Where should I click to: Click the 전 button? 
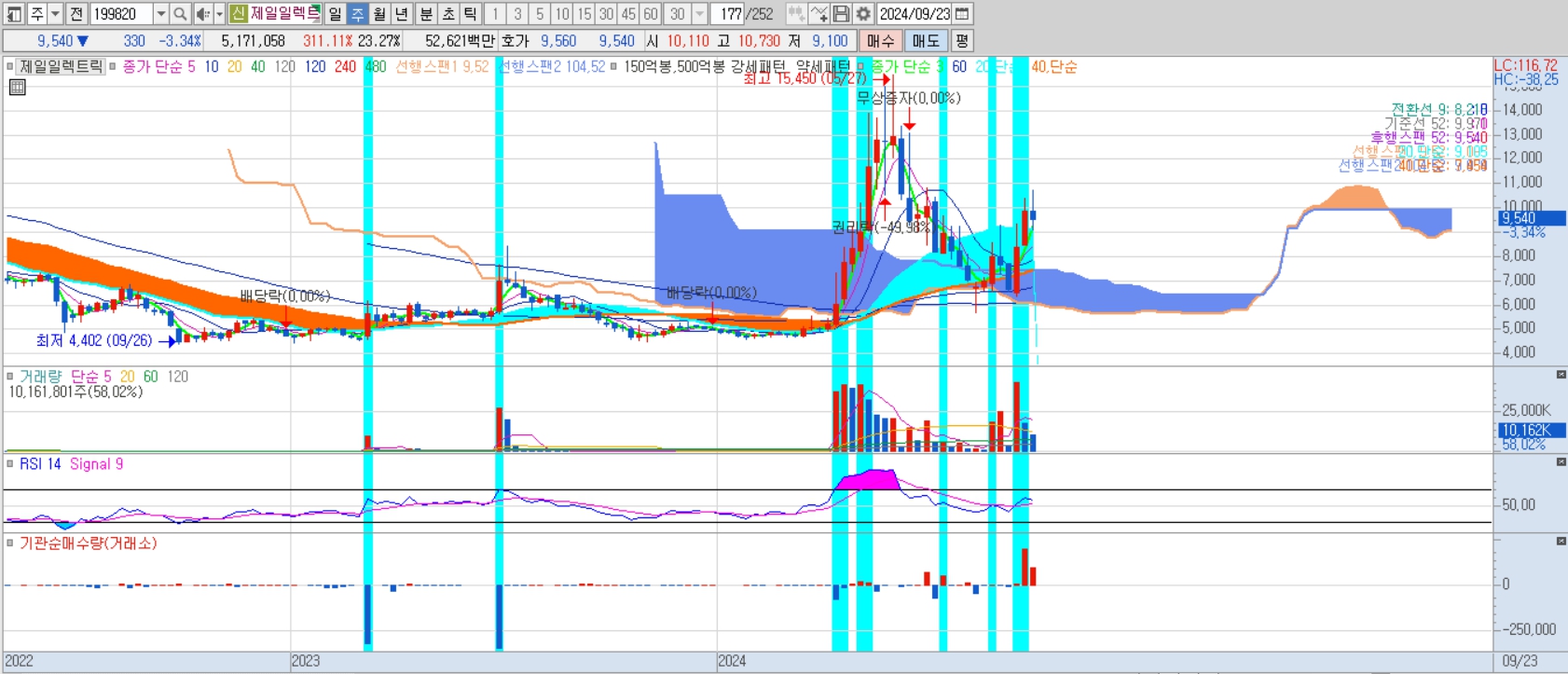click(76, 14)
